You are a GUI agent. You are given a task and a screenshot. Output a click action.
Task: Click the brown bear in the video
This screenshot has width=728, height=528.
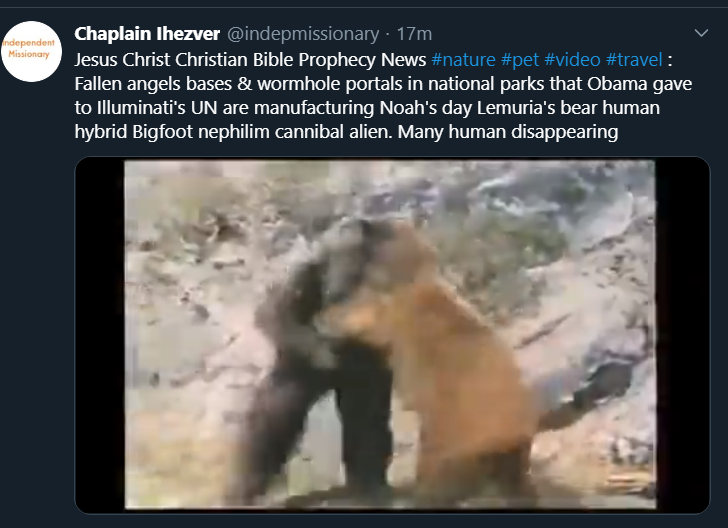click(446, 362)
